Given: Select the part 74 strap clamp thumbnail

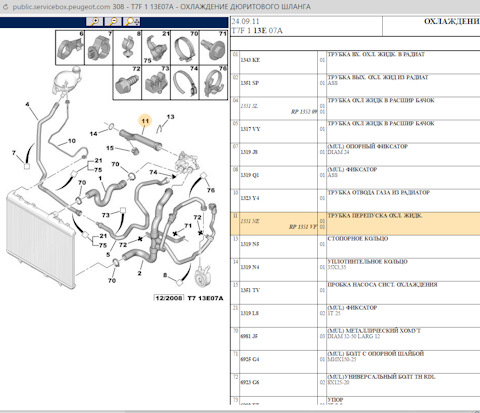Looking at the screenshot, I should point(185,83).
